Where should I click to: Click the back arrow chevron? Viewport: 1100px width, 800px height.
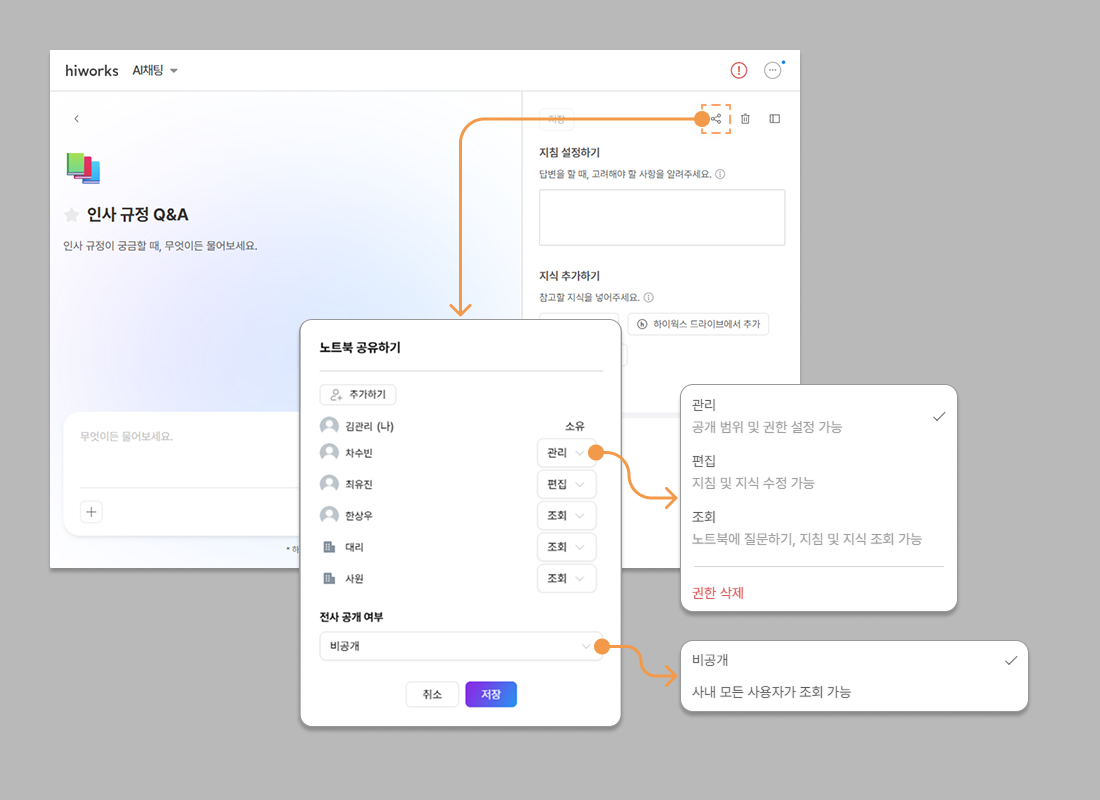point(77,119)
